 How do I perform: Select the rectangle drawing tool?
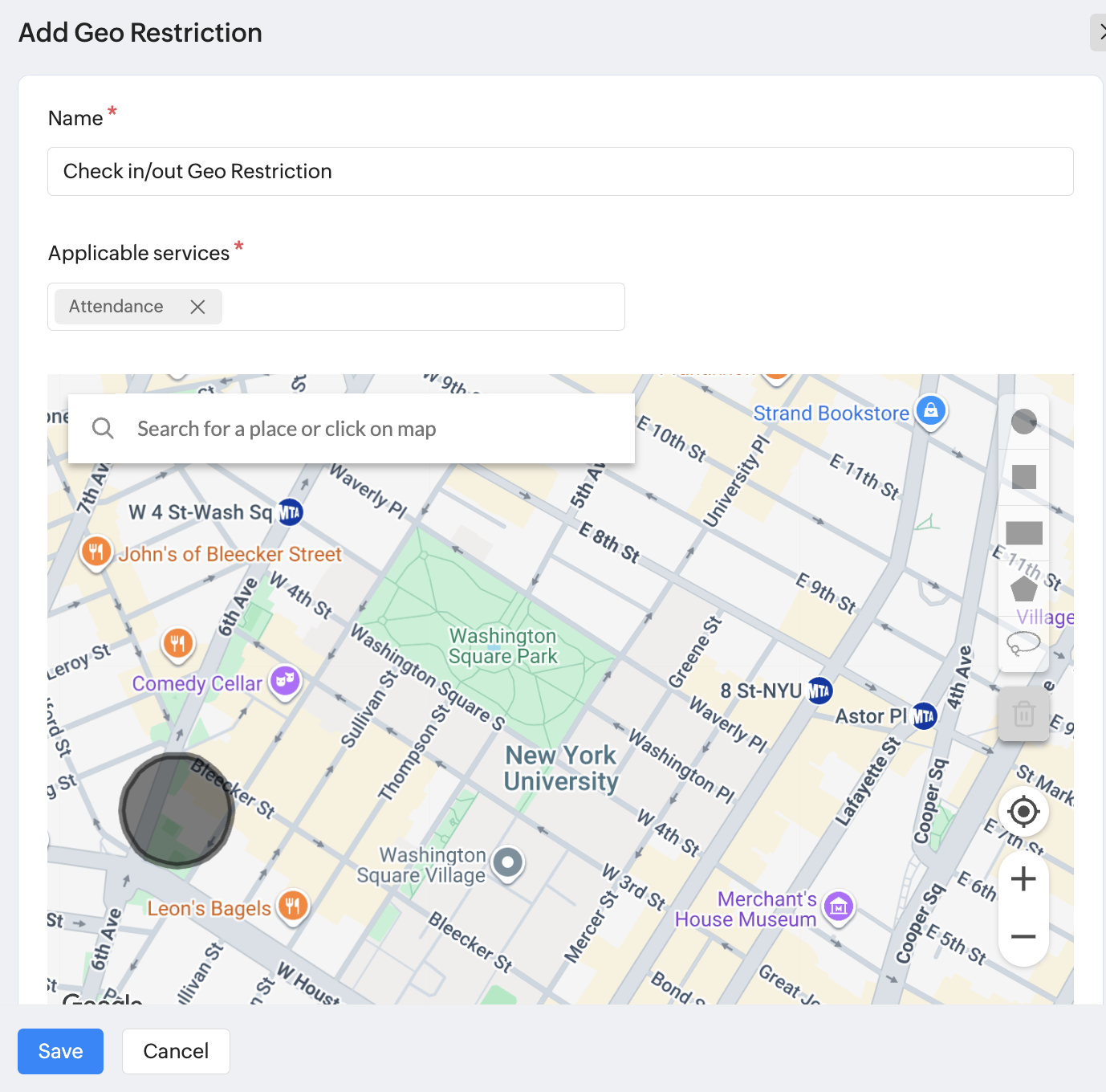tap(1023, 532)
